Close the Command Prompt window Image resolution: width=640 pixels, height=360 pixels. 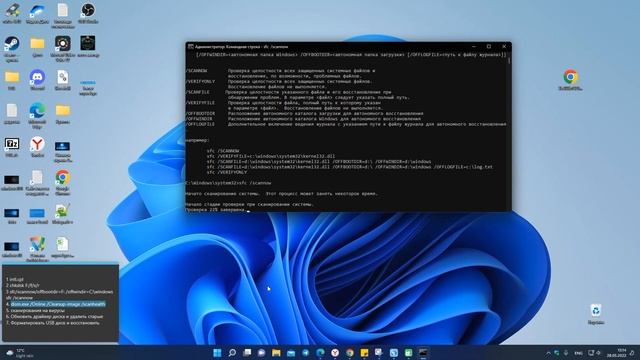coord(504,47)
